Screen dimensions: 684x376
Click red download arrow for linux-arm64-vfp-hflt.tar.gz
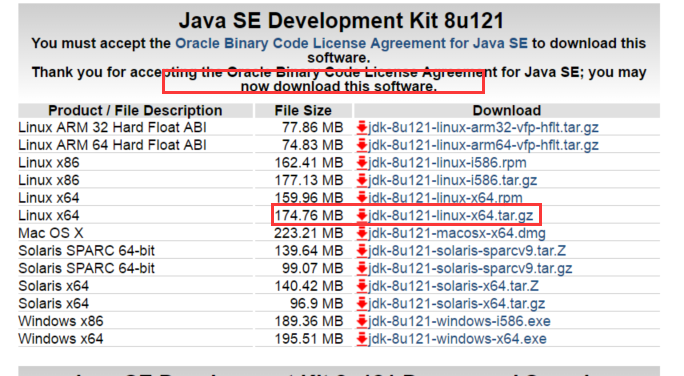pyautogui.click(x=362, y=145)
